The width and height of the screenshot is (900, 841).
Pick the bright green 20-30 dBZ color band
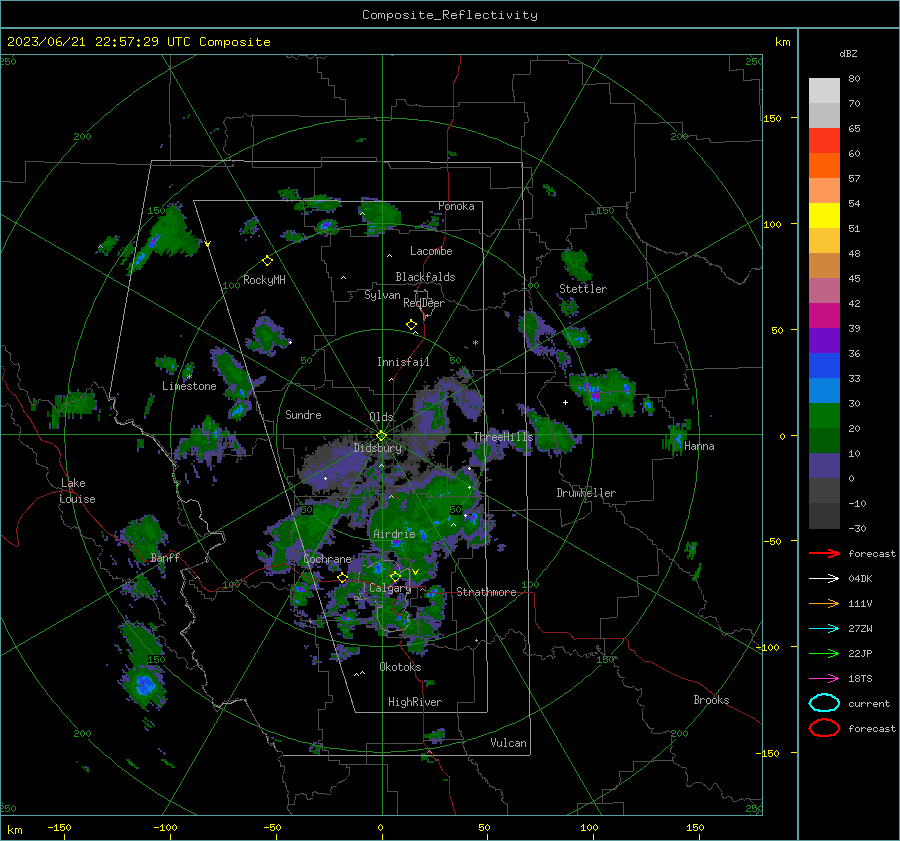coord(824,416)
